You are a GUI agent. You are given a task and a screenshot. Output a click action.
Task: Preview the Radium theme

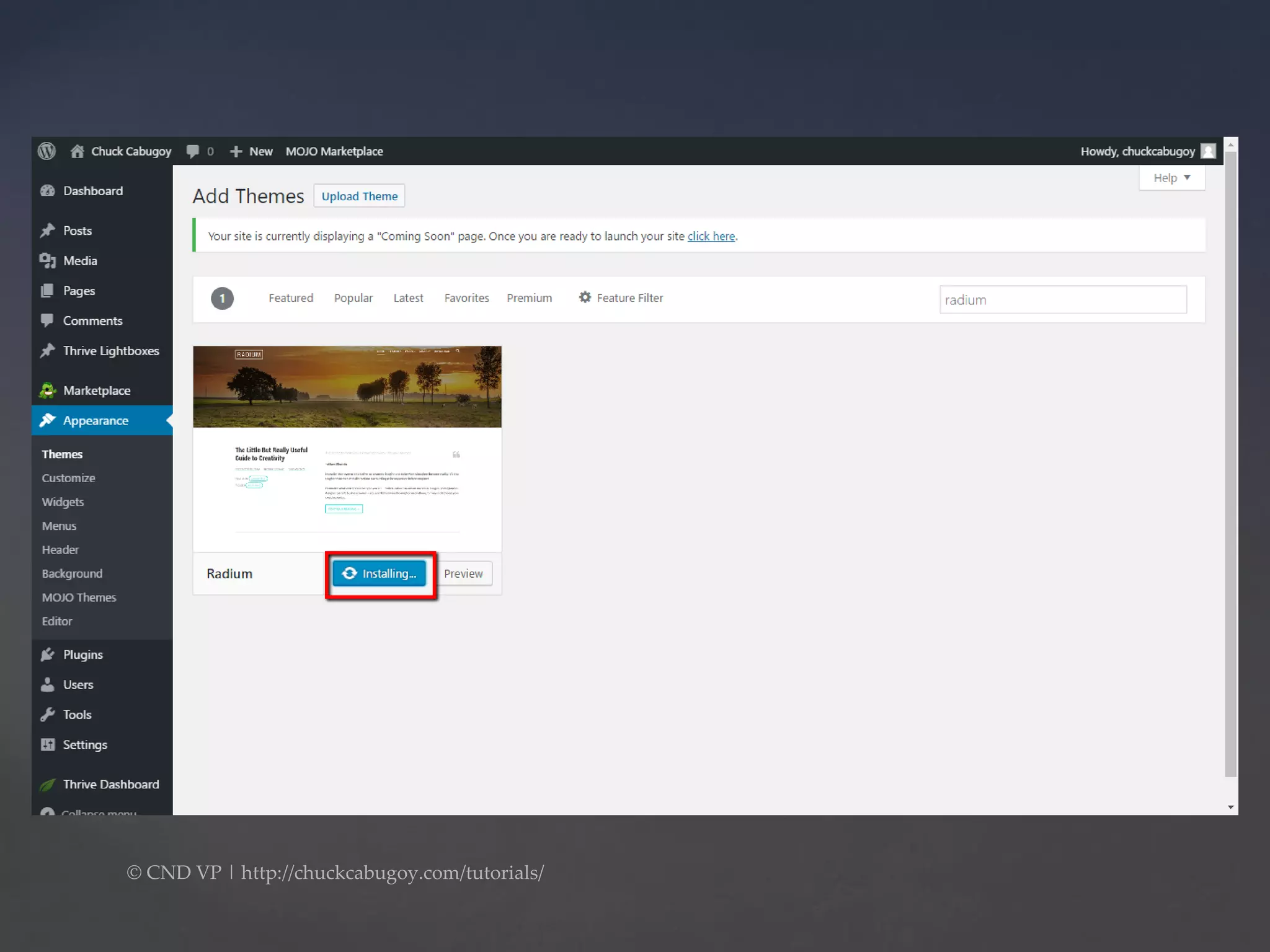(x=463, y=573)
